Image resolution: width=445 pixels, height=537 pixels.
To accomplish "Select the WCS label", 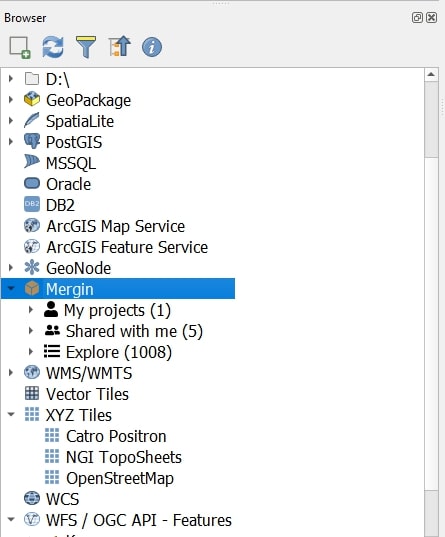I will pyautogui.click(x=63, y=499).
